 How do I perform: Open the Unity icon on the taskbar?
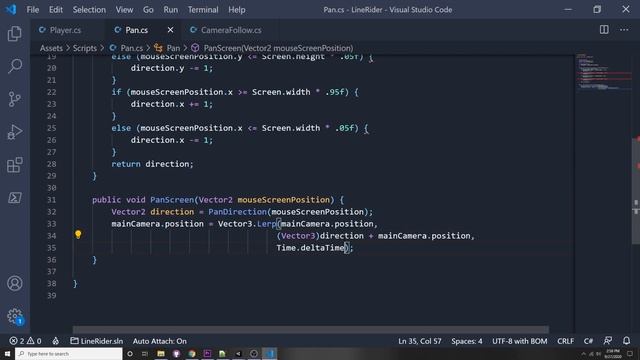(x=238, y=353)
